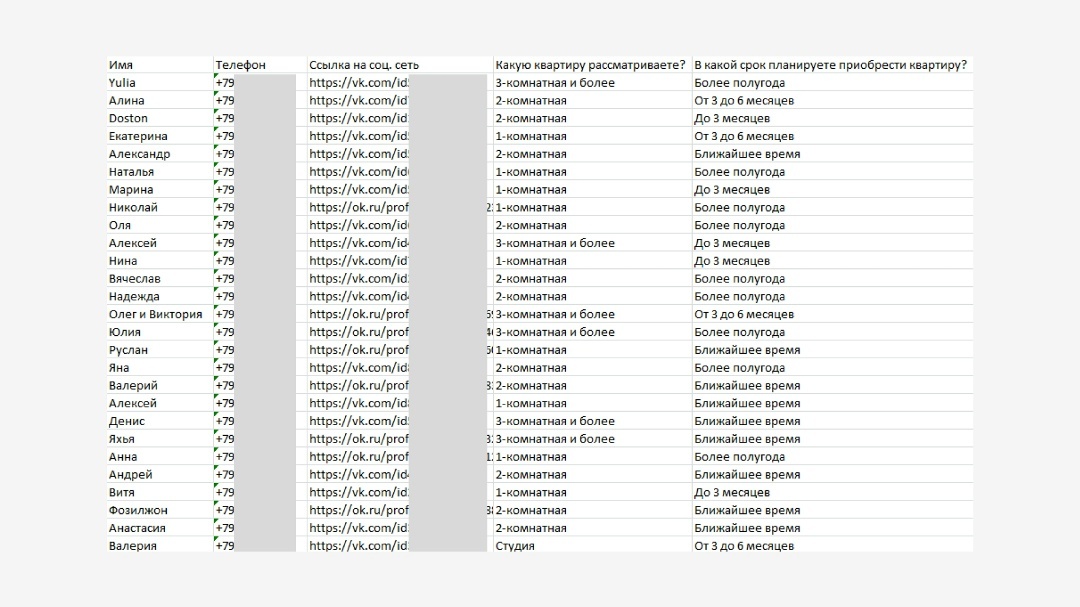Image resolution: width=1080 pixels, height=607 pixels.
Task: Click "От 3 до 6 месяцев" in Алина's row
Action: click(744, 101)
